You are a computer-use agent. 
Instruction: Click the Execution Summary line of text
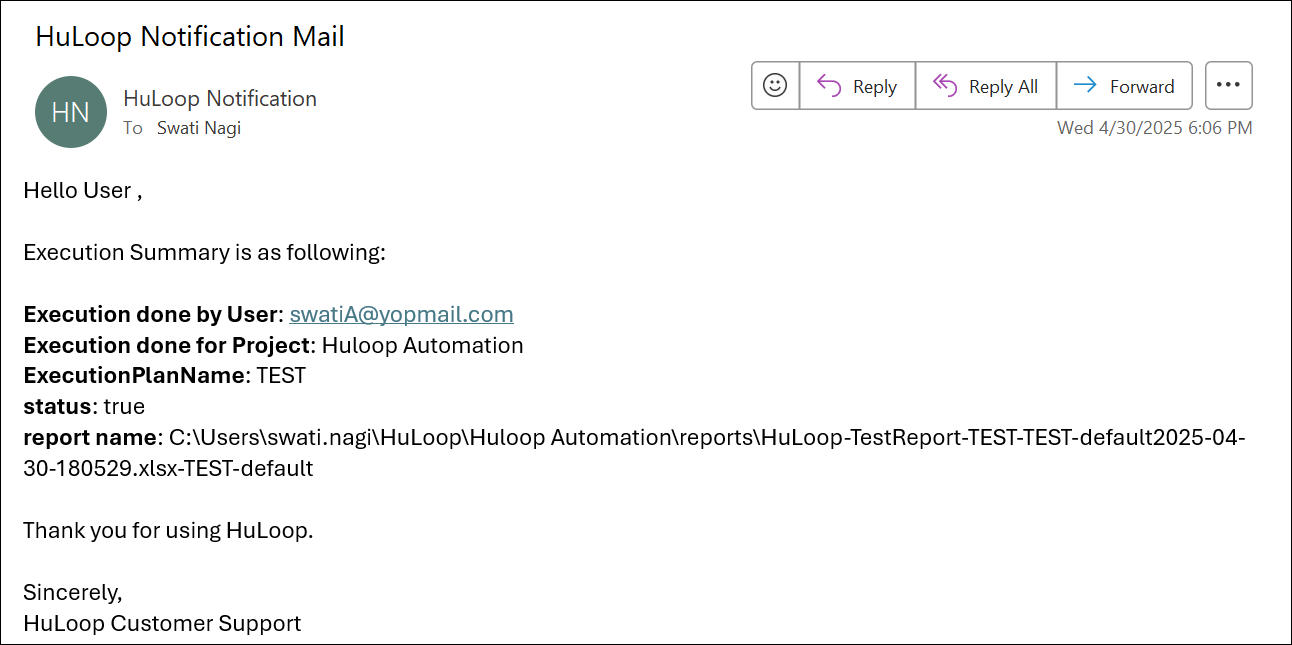(204, 252)
